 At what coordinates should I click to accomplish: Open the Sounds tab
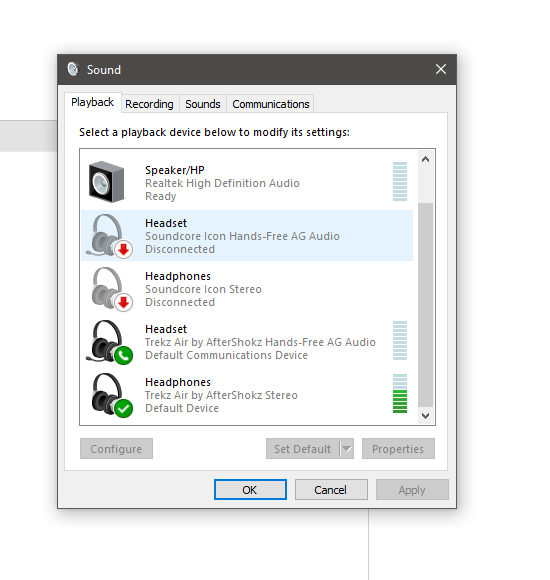tap(203, 104)
